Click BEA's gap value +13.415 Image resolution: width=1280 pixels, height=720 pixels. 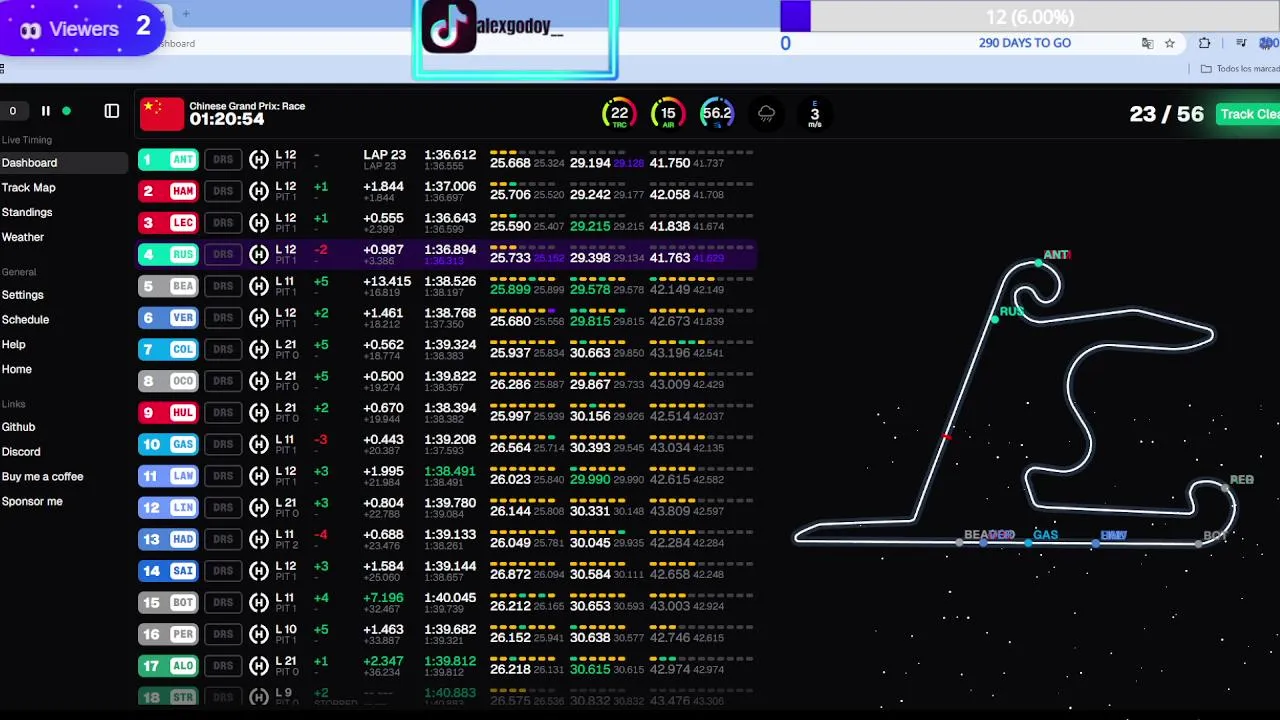coord(387,282)
